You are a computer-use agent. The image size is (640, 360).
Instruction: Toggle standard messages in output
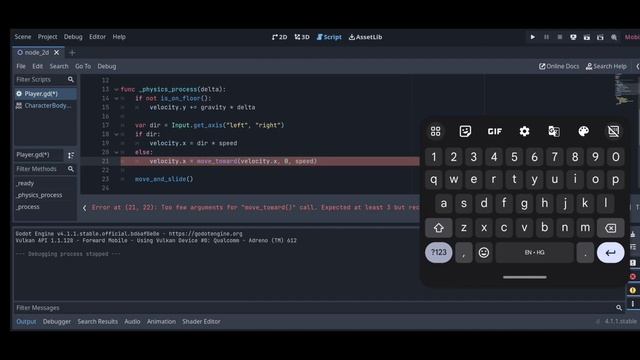click(x=633, y=263)
